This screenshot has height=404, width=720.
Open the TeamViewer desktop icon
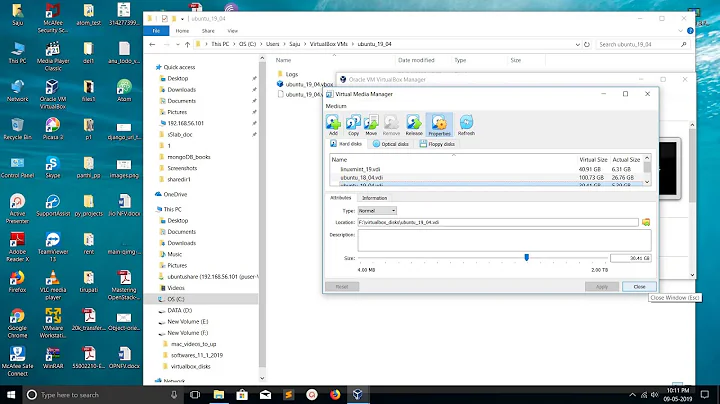pyautogui.click(x=53, y=247)
